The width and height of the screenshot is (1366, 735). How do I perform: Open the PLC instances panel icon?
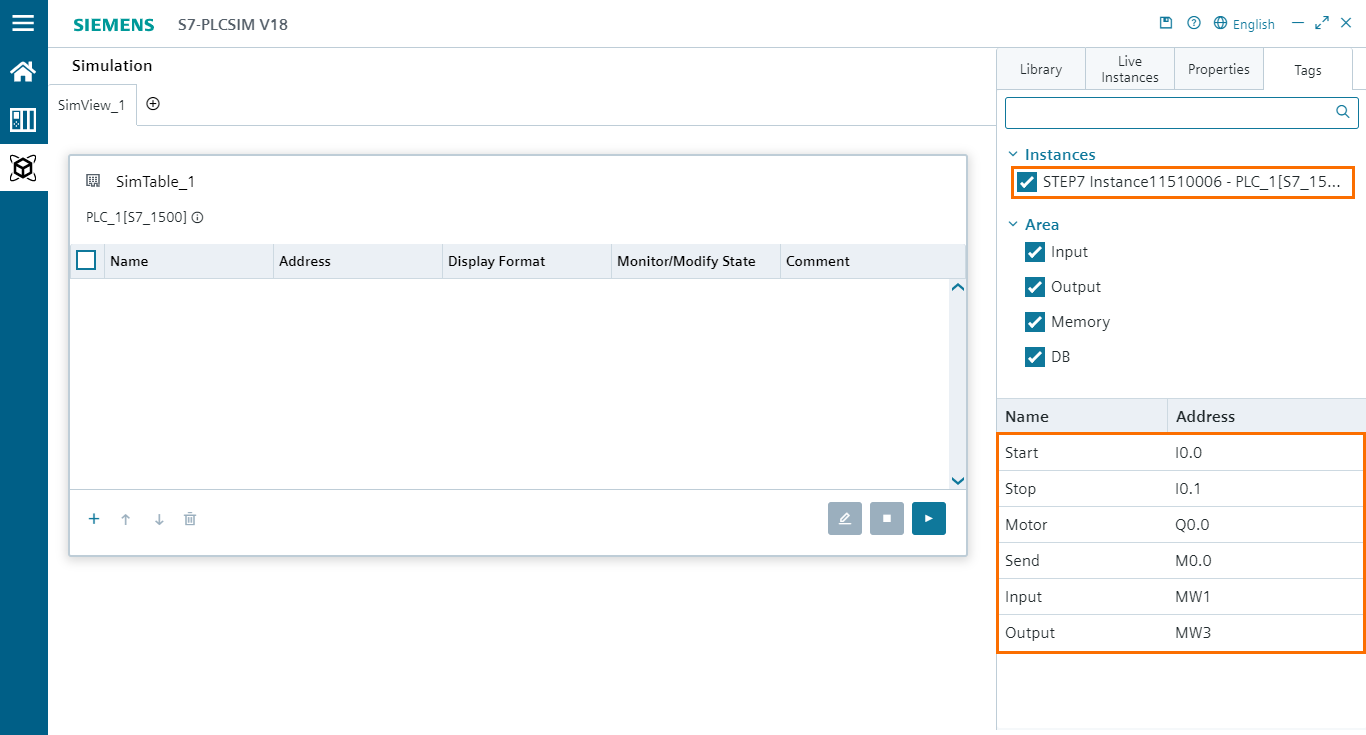23,120
